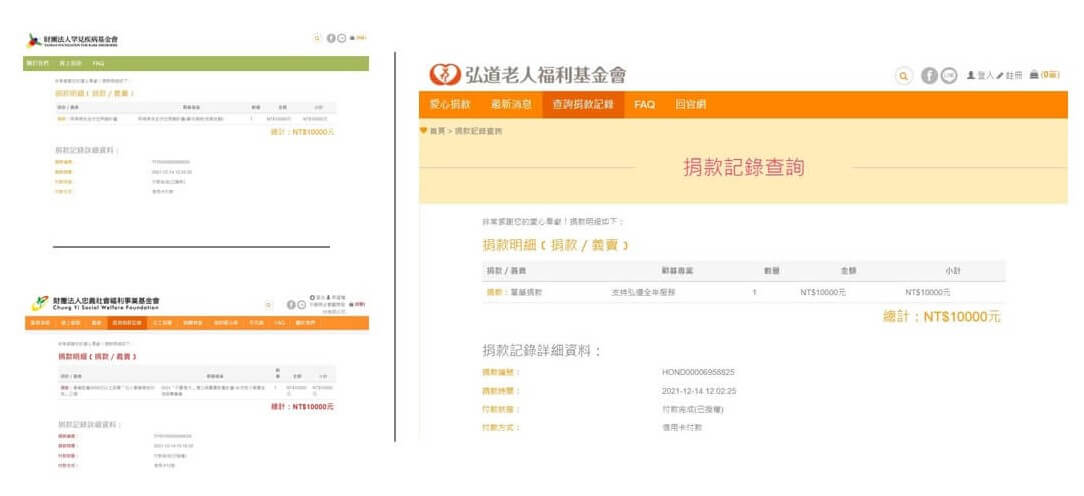This screenshot has height=496, width=1084.
Task: Click the search icon on Chung Yi site
Action: (268, 304)
